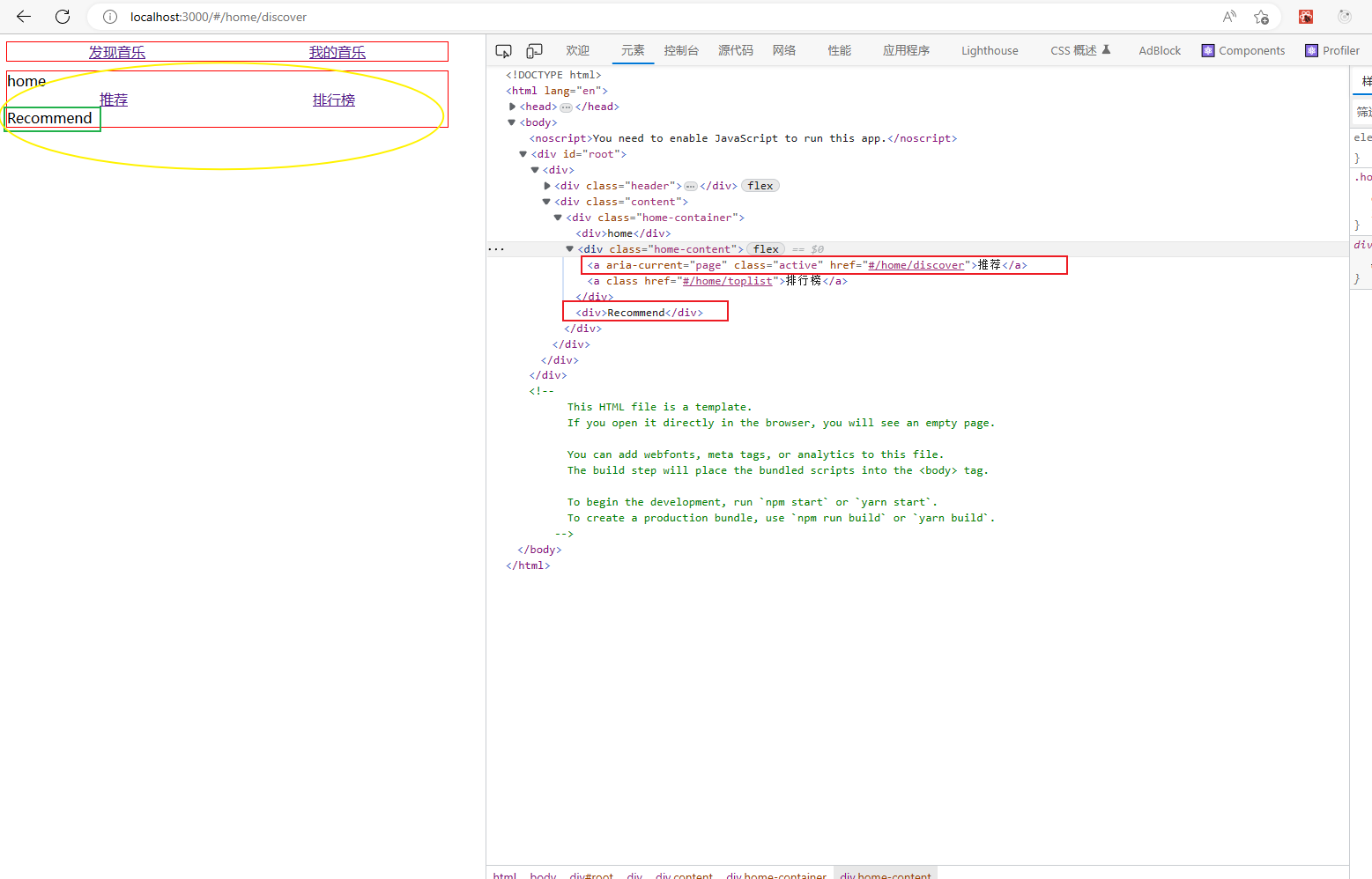Select body in the breadcrumb bar
The width and height of the screenshot is (1372, 879).
click(543, 875)
